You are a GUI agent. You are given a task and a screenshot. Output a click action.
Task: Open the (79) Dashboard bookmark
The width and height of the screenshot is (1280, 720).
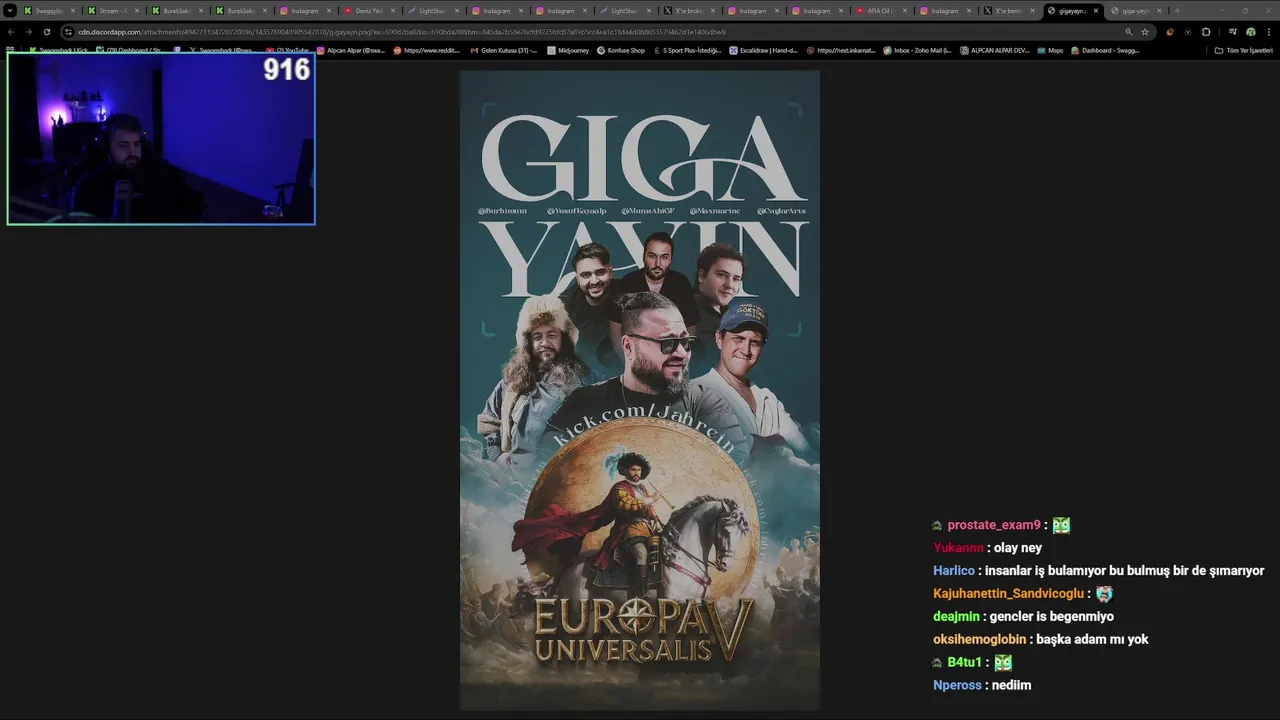(130, 50)
